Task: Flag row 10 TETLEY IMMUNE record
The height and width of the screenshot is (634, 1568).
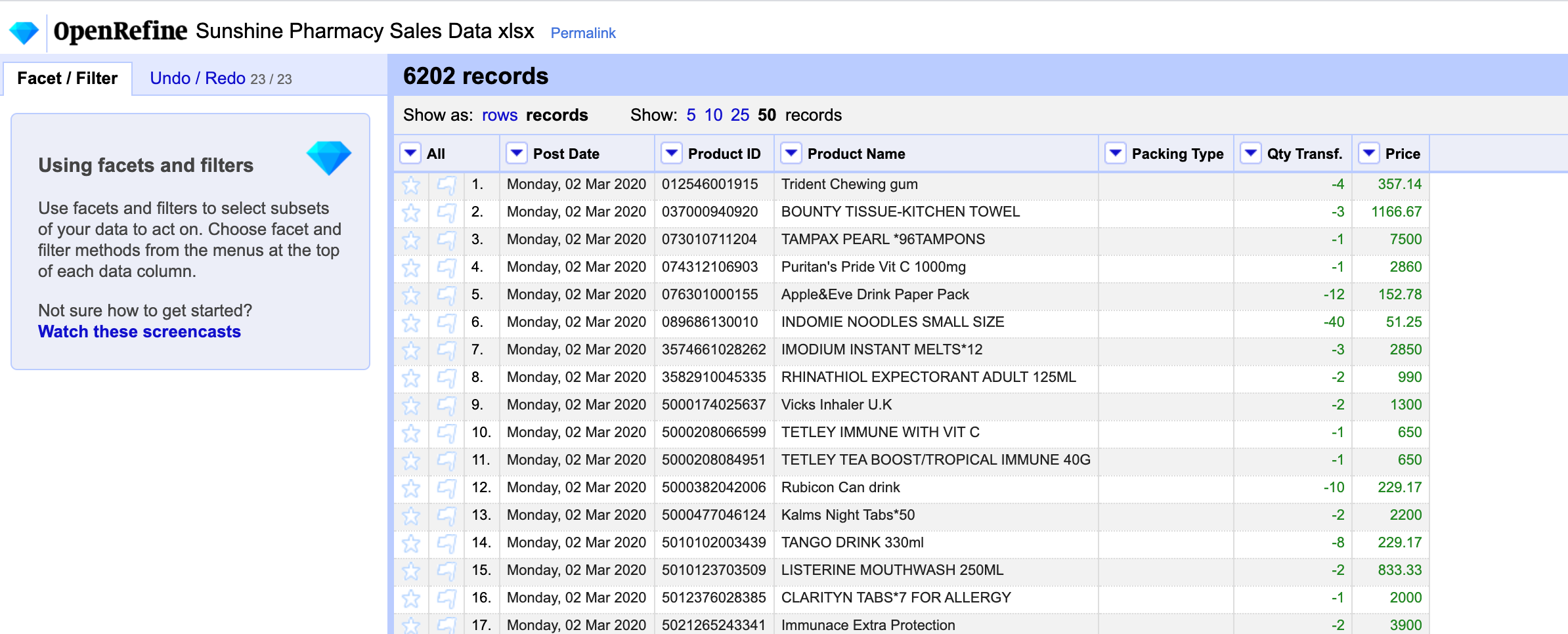Action: (446, 434)
